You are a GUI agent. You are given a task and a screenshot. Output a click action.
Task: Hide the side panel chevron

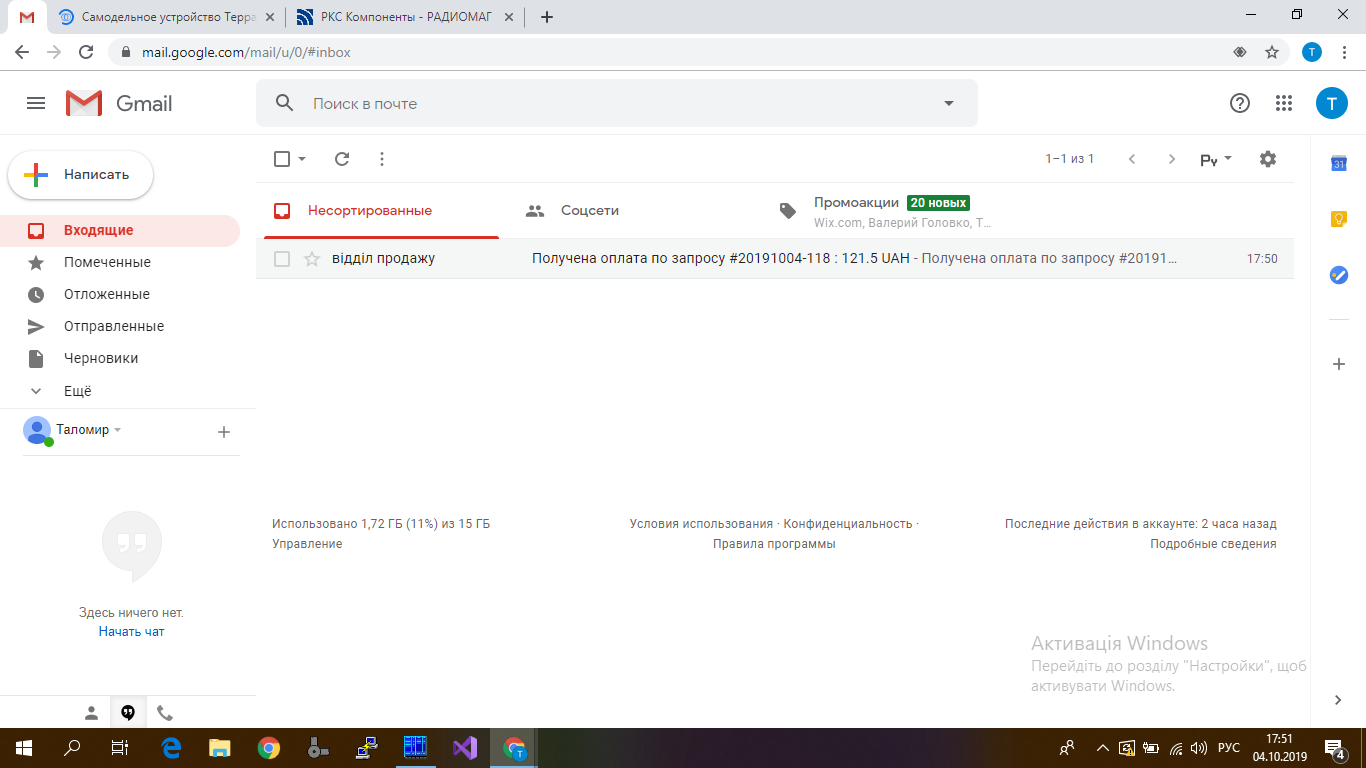[1339, 700]
